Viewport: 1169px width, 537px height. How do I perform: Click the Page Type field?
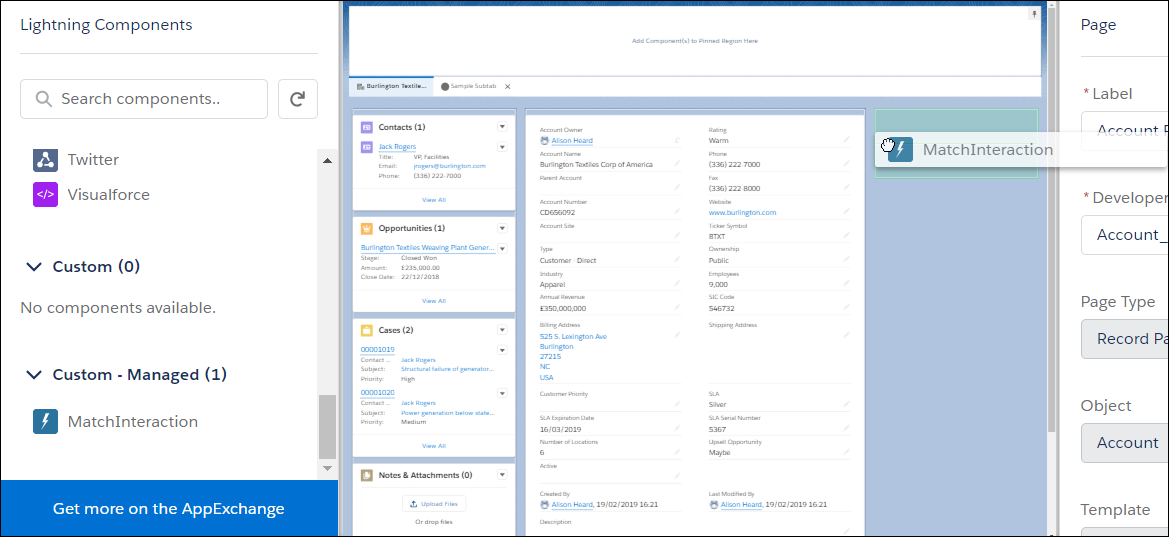[1124, 339]
